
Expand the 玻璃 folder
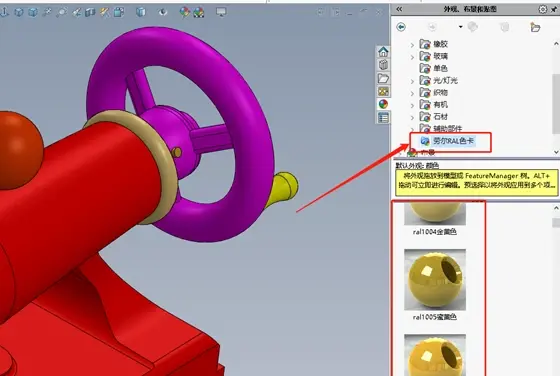tap(412, 57)
